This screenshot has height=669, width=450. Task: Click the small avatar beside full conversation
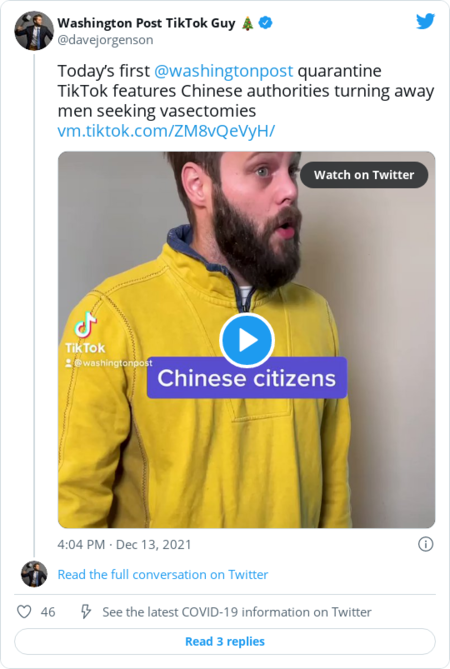[34, 574]
